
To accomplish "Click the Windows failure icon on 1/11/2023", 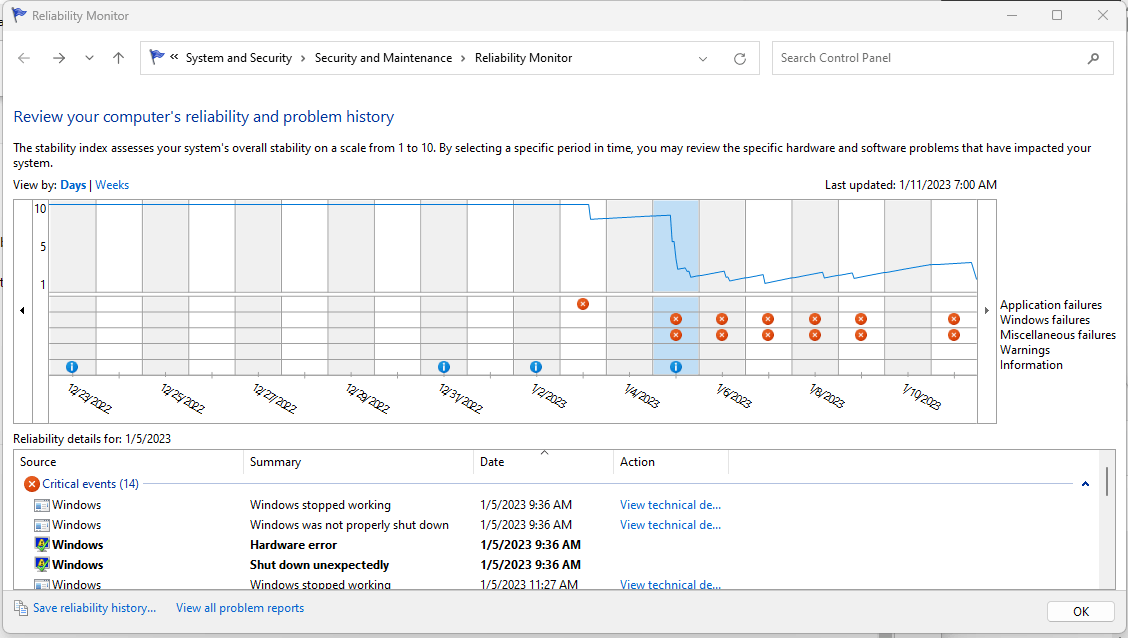I will 954,319.
